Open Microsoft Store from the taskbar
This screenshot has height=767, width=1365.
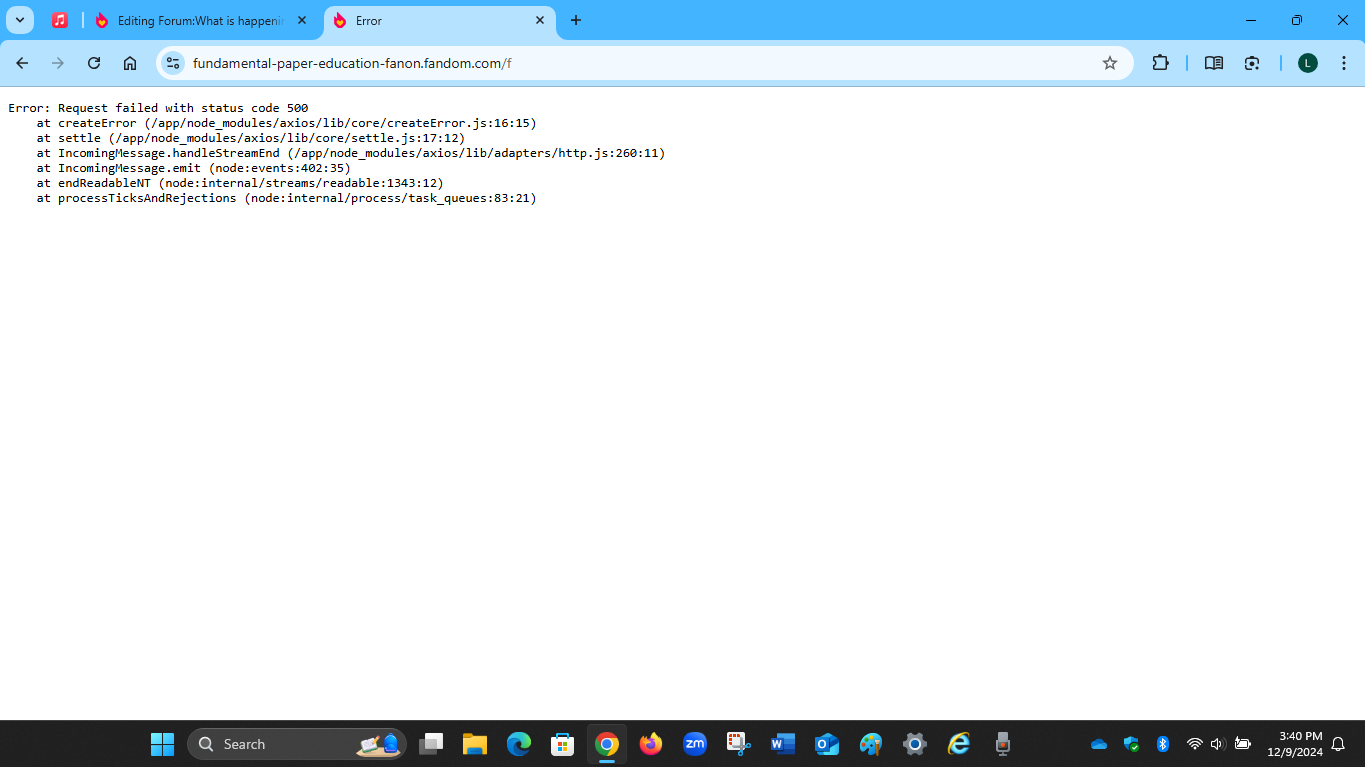coord(563,744)
